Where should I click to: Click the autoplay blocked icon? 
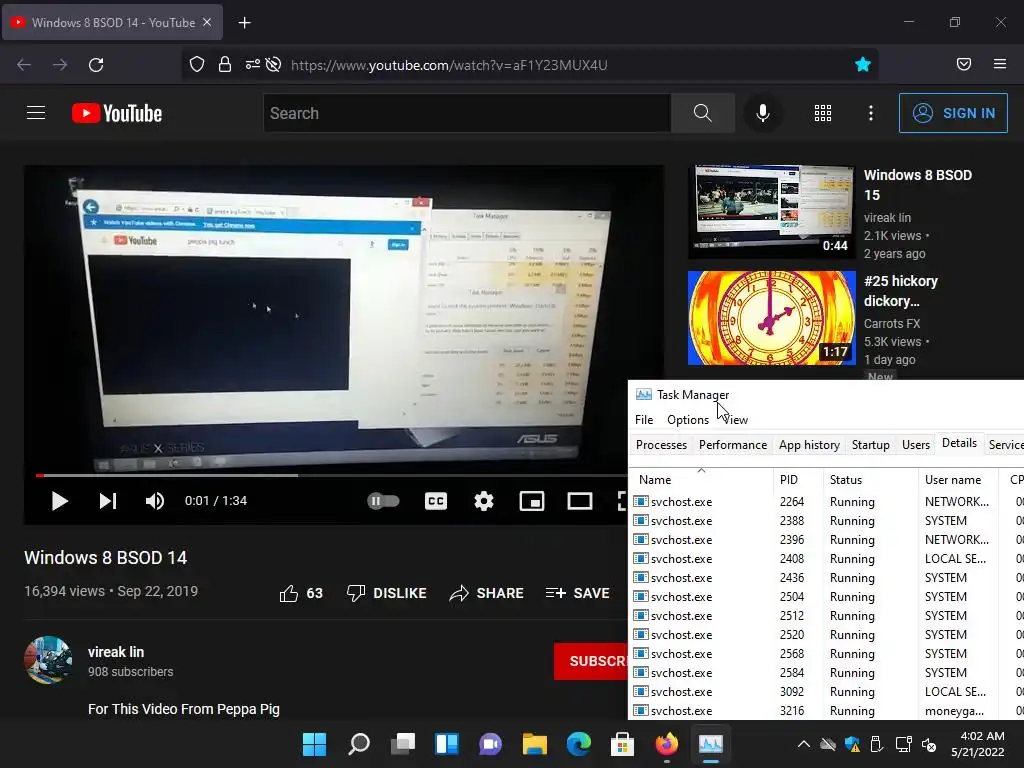tap(274, 65)
